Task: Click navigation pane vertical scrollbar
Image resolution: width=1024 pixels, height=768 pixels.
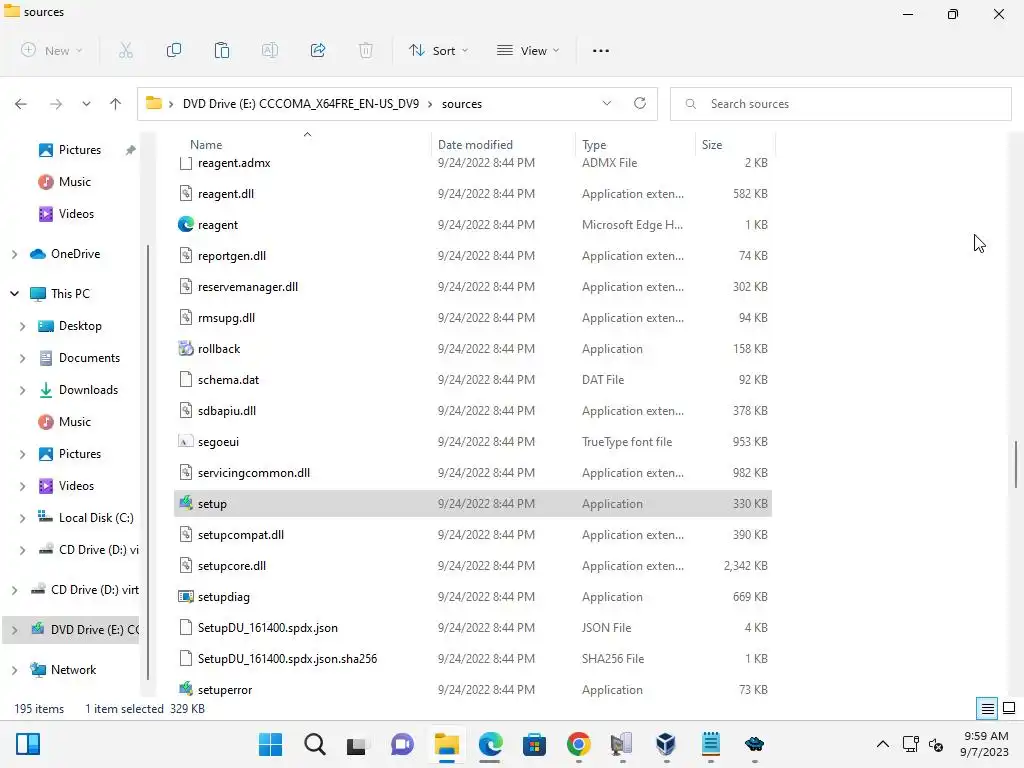Action: [148, 461]
